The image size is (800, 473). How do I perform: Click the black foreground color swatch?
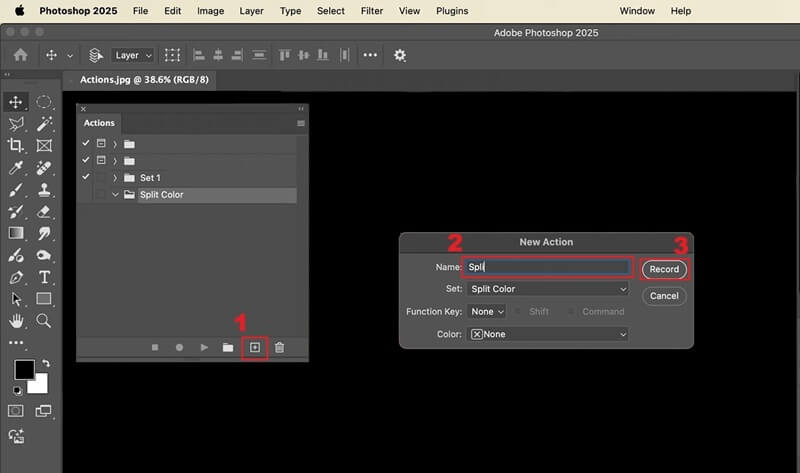click(23, 369)
